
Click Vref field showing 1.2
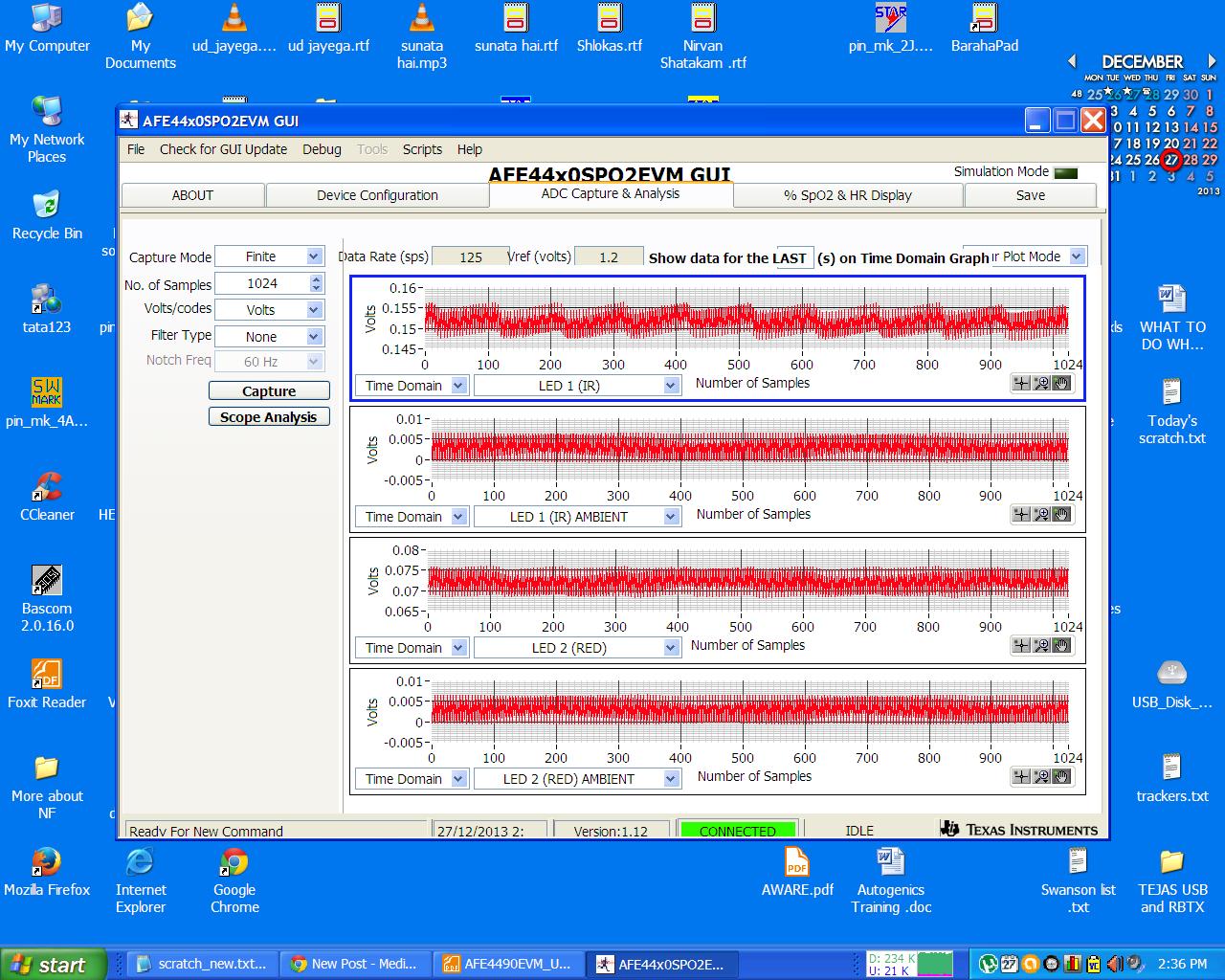(x=609, y=256)
